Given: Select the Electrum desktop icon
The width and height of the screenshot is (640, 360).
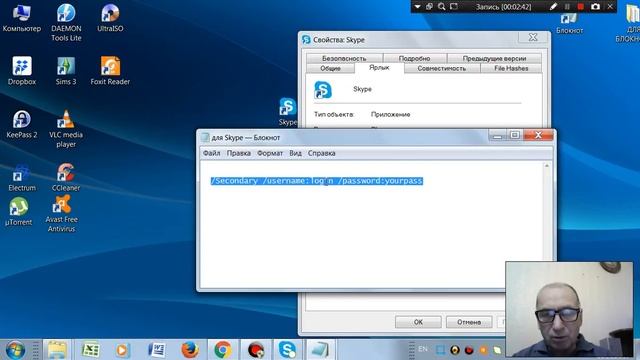Looking at the screenshot, I should click(22, 178).
